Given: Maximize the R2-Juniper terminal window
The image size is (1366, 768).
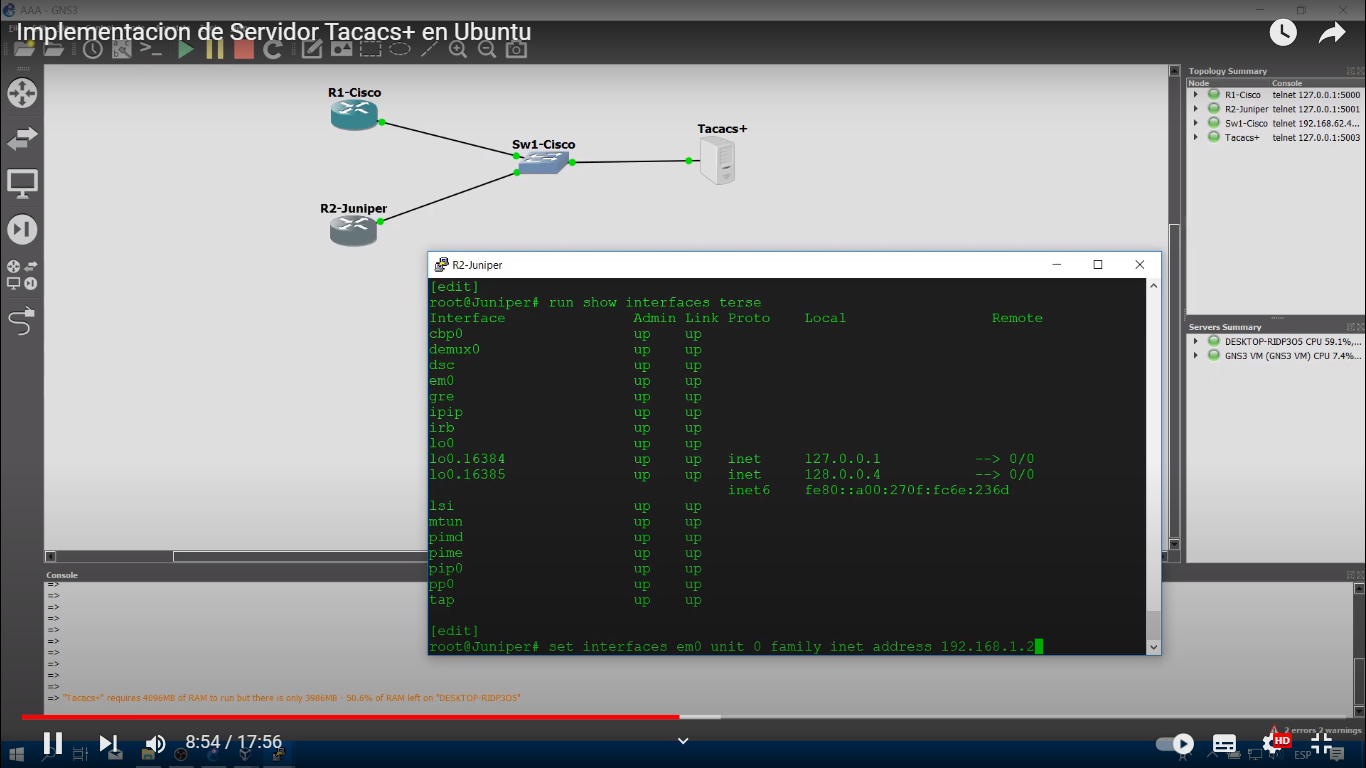Looking at the screenshot, I should [1098, 265].
